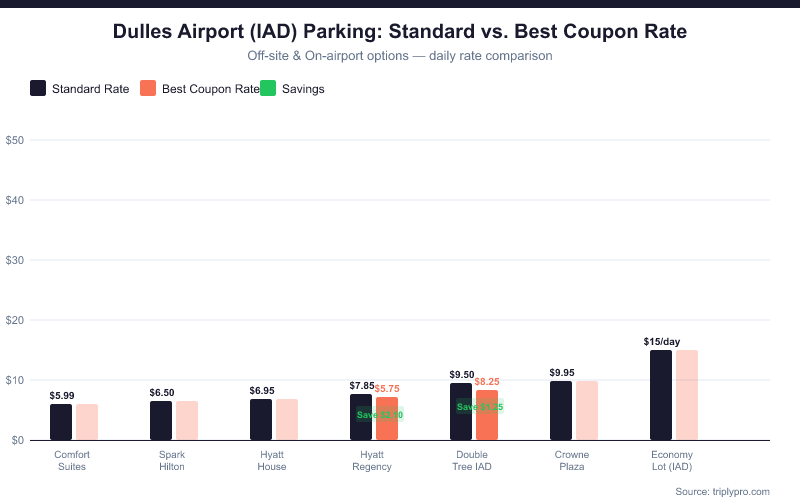Select the Spark Hilton dark standard bar

(x=161, y=421)
